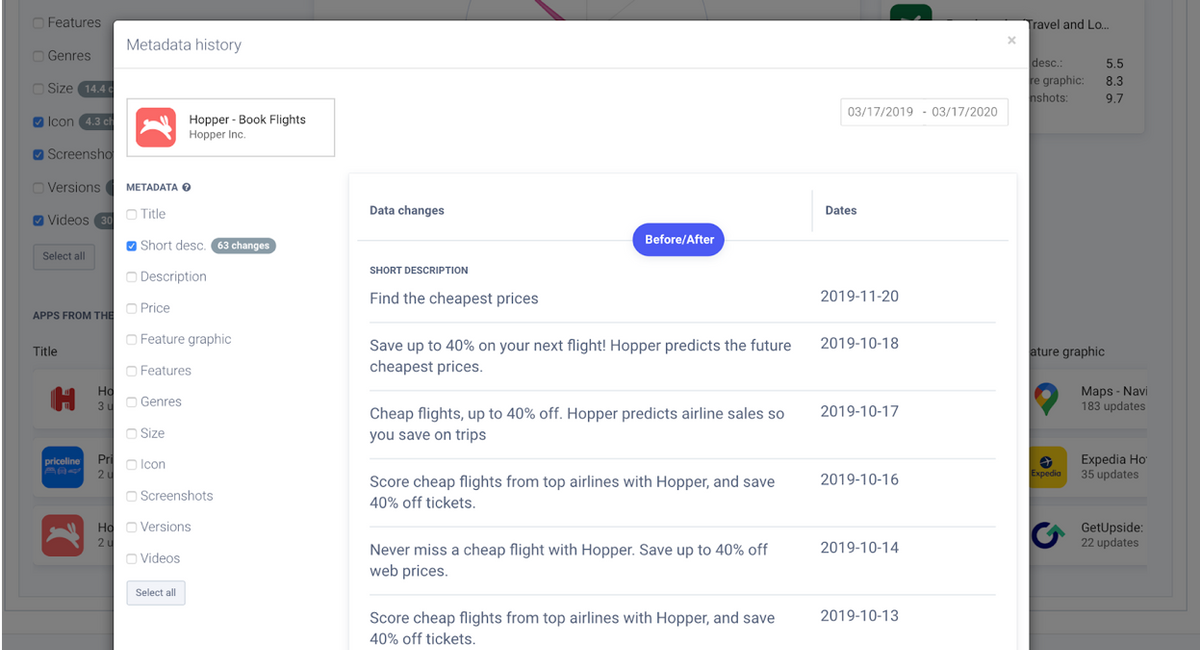The height and width of the screenshot is (650, 1200).
Task: Toggle background Features checkbox behind modal
Action: 38,22
